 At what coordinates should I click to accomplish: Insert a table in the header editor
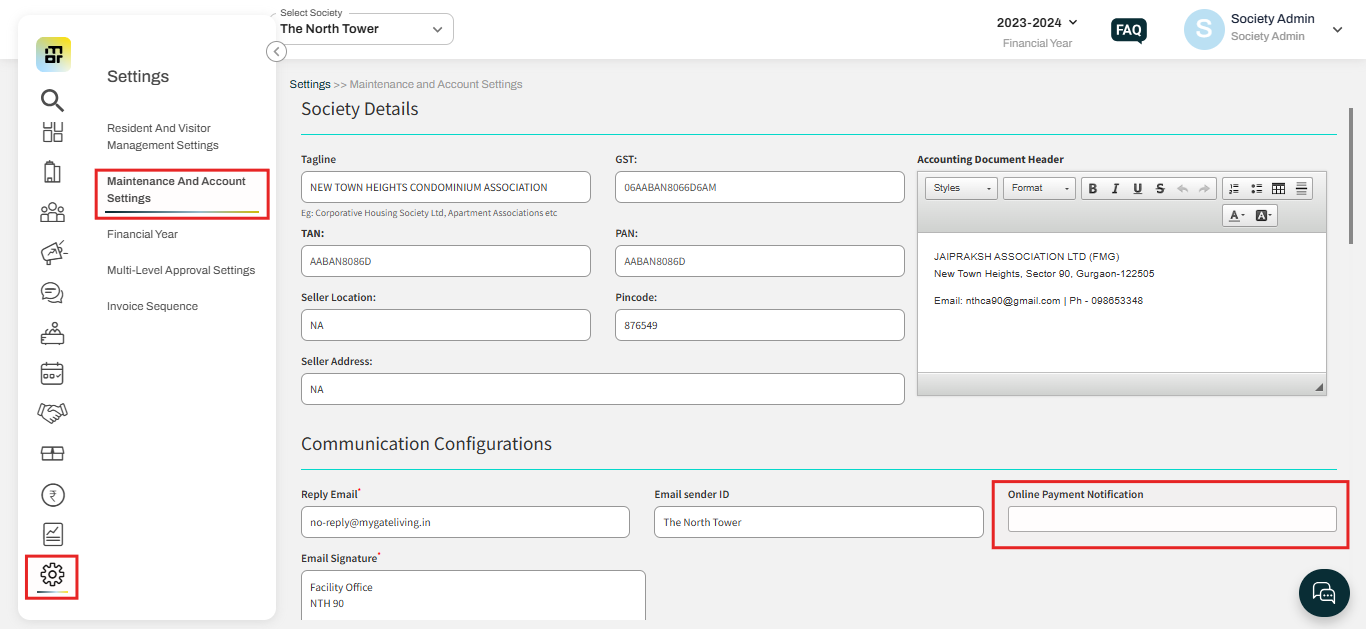coord(1279,188)
